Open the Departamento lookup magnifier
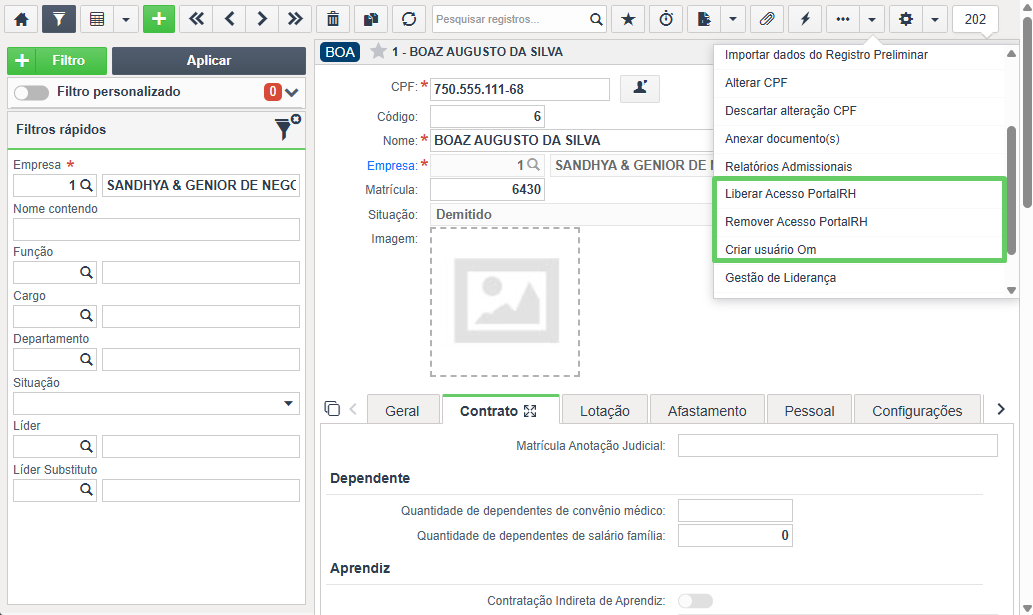This screenshot has height=615, width=1033. tap(86, 360)
